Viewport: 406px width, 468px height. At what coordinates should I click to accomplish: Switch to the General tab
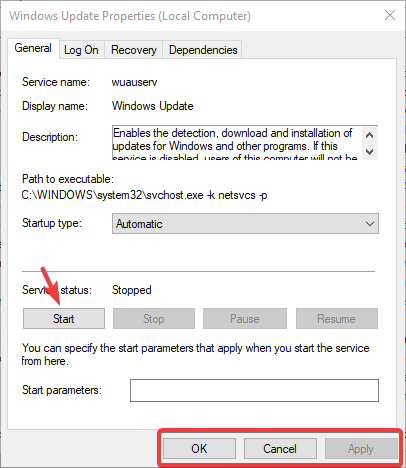33,48
